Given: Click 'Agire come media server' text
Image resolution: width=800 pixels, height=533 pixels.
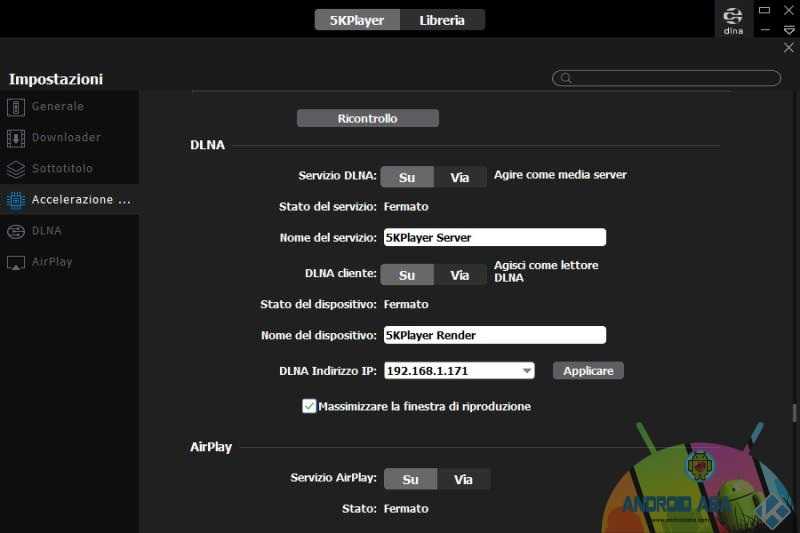Looking at the screenshot, I should [x=560, y=174].
